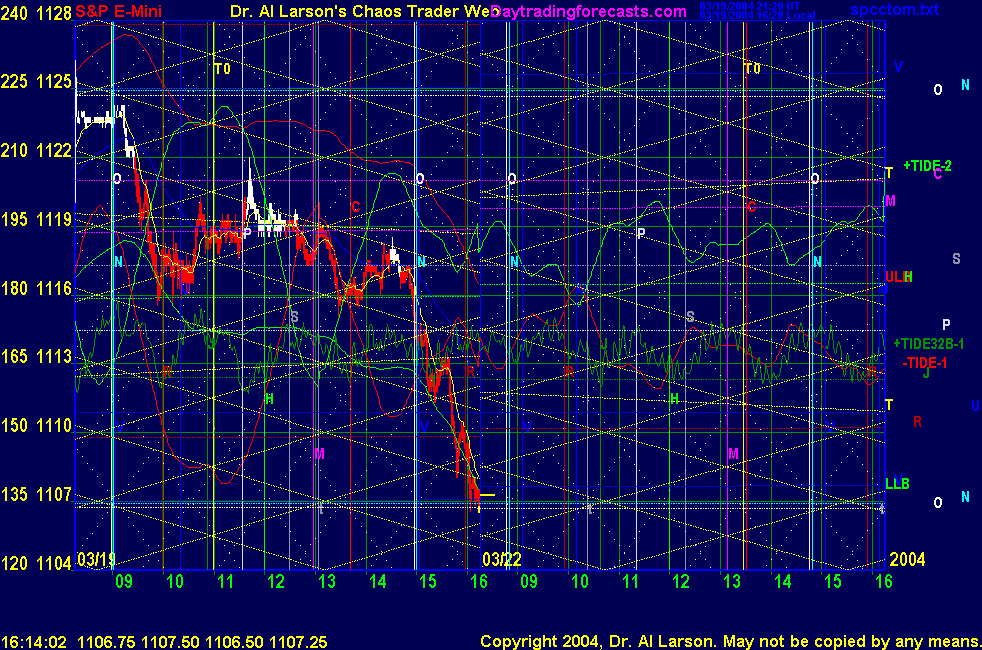The width and height of the screenshot is (982, 650).
Task: Click the "165 1113" price axis label
Action: [36, 356]
